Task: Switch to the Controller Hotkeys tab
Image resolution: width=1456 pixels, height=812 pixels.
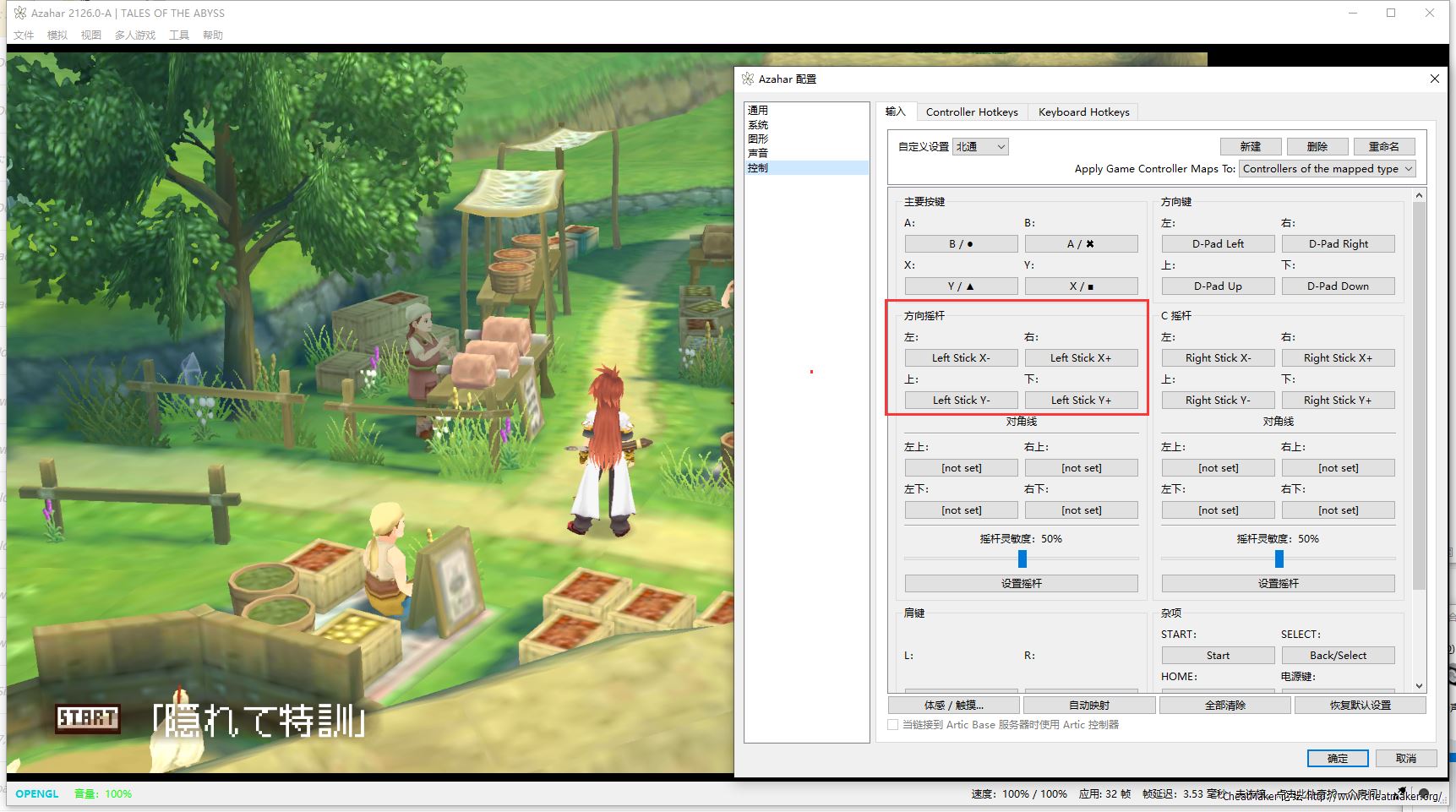Action: (972, 112)
